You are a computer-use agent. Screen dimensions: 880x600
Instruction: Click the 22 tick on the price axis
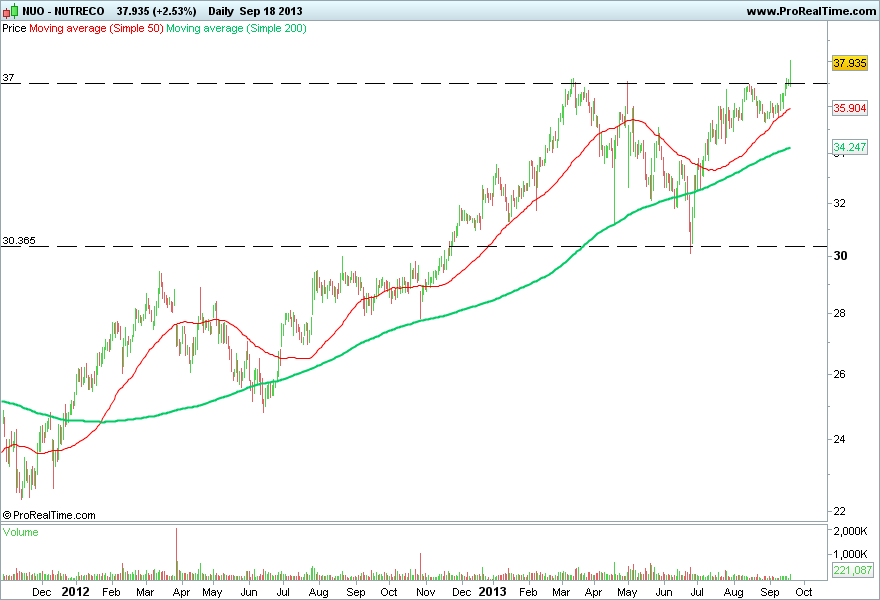pos(840,511)
